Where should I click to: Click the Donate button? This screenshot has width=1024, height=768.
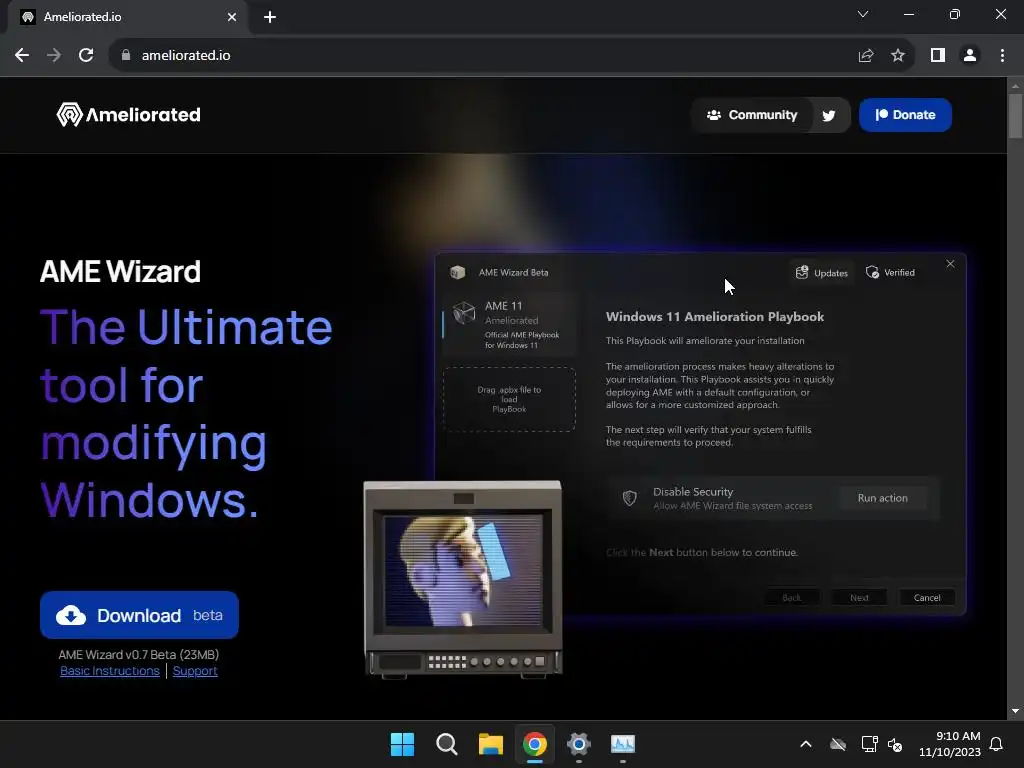click(x=905, y=115)
